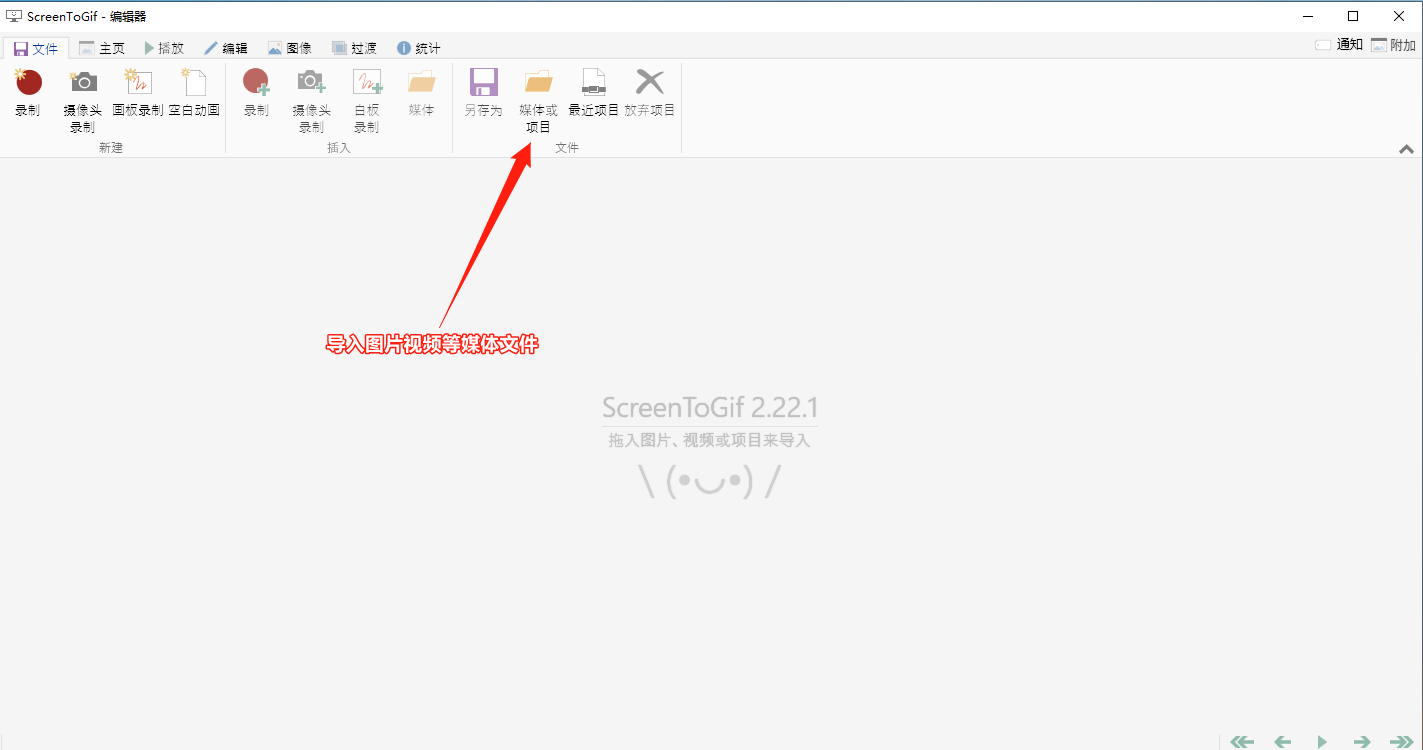The width and height of the screenshot is (1423, 750).
Task: Open board recorder (画板录制) under 新建
Action: pyautogui.click(x=138, y=93)
